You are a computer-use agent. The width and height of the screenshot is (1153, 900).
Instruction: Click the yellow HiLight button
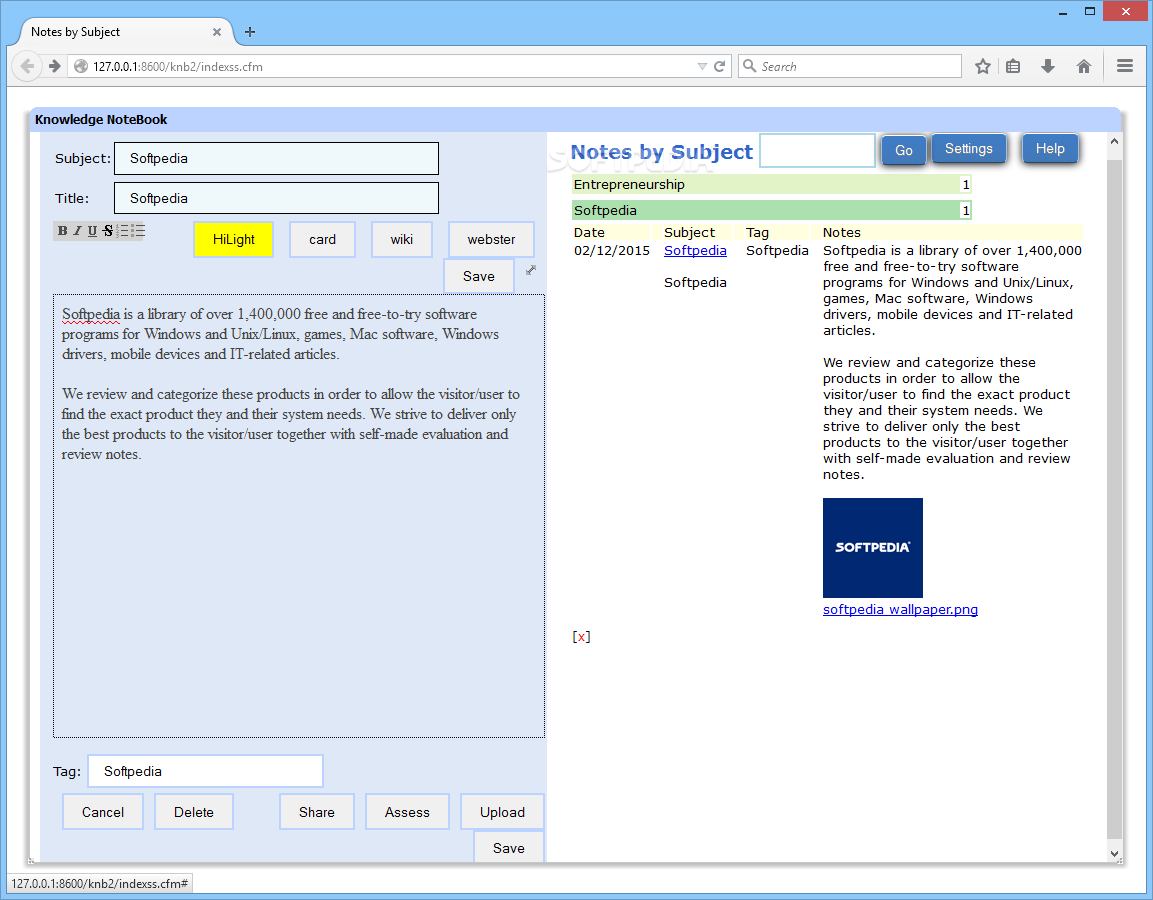[234, 240]
